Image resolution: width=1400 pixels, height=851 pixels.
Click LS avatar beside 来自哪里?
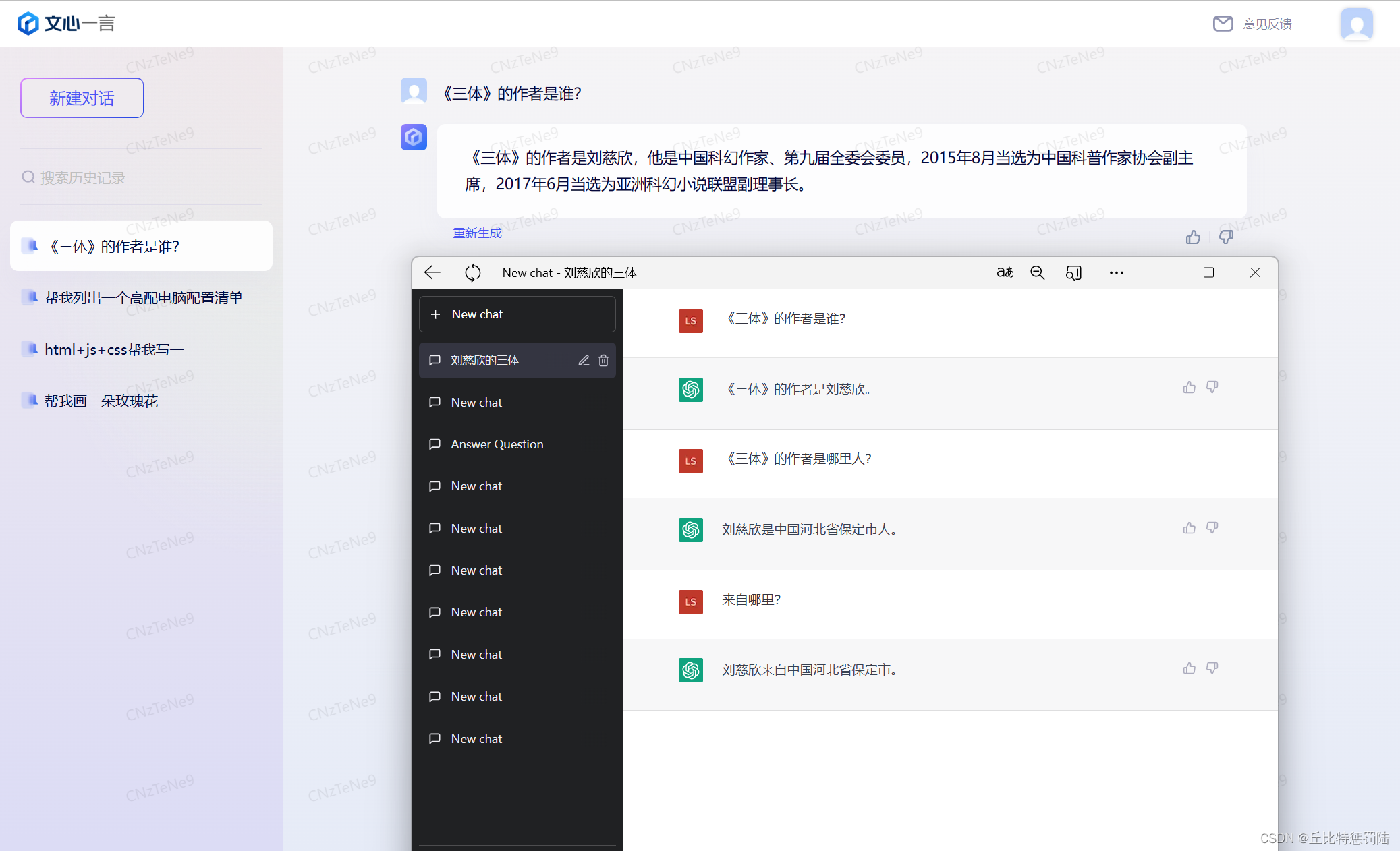pos(691,602)
